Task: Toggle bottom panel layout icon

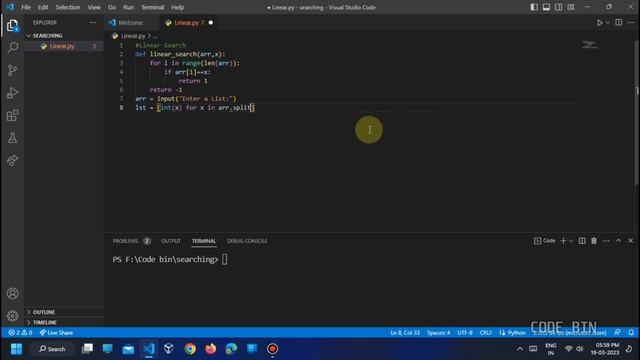Action: click(546, 7)
